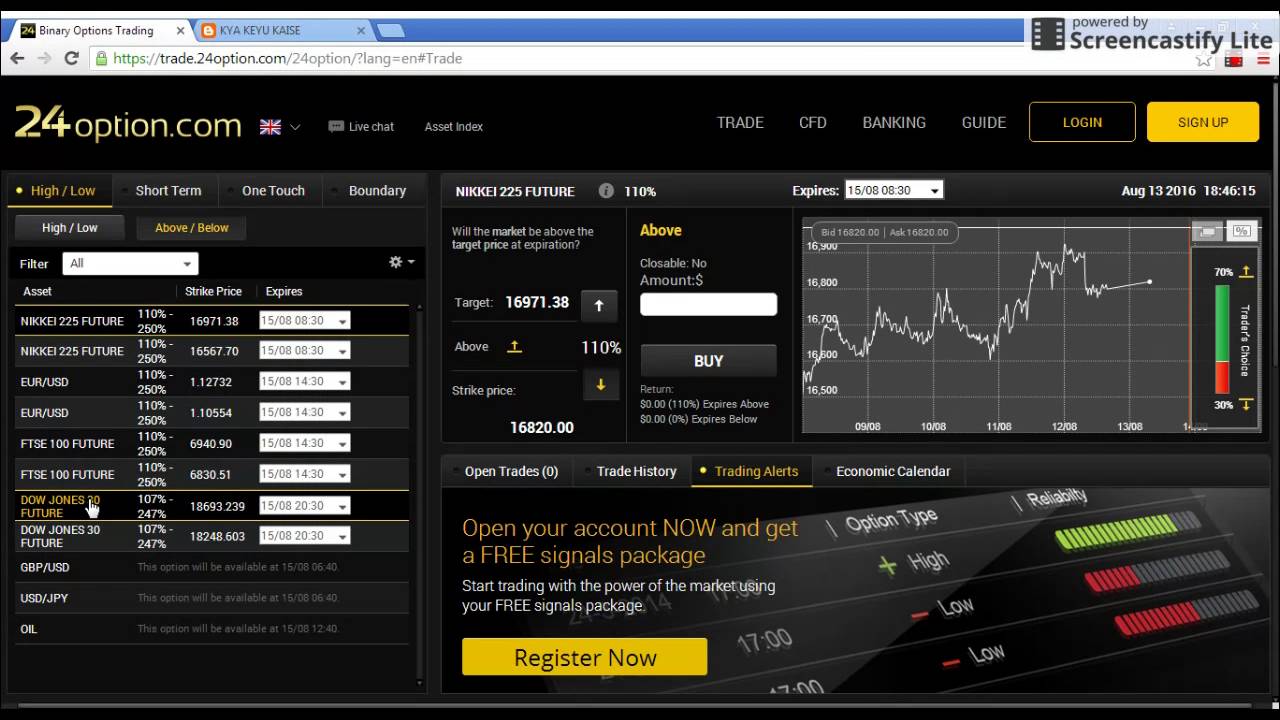
Task: Click the yellow Above arrow icon
Action: coord(514,346)
